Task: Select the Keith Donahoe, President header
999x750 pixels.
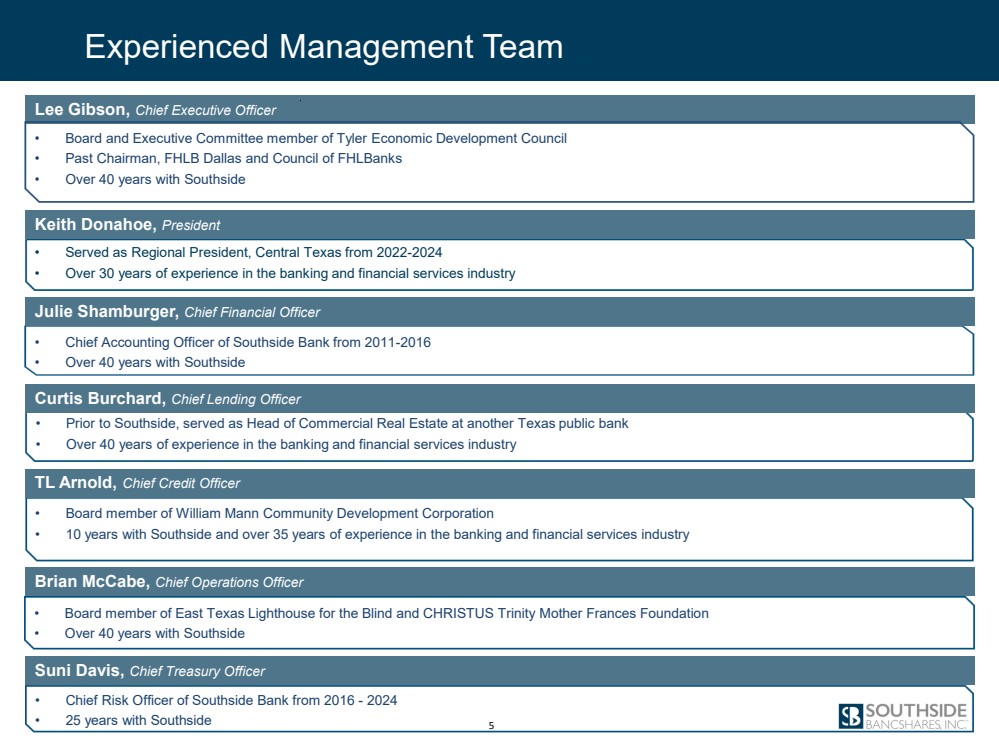Action: pos(128,225)
